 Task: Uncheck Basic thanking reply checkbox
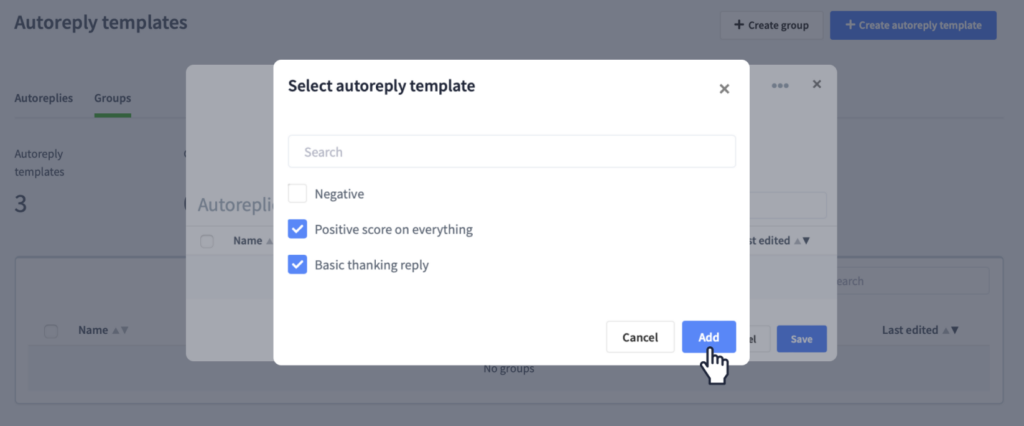(297, 265)
